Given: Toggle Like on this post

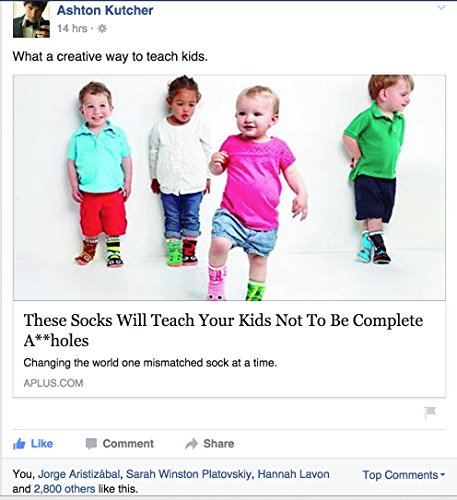Looking at the screenshot, I should (33, 444).
